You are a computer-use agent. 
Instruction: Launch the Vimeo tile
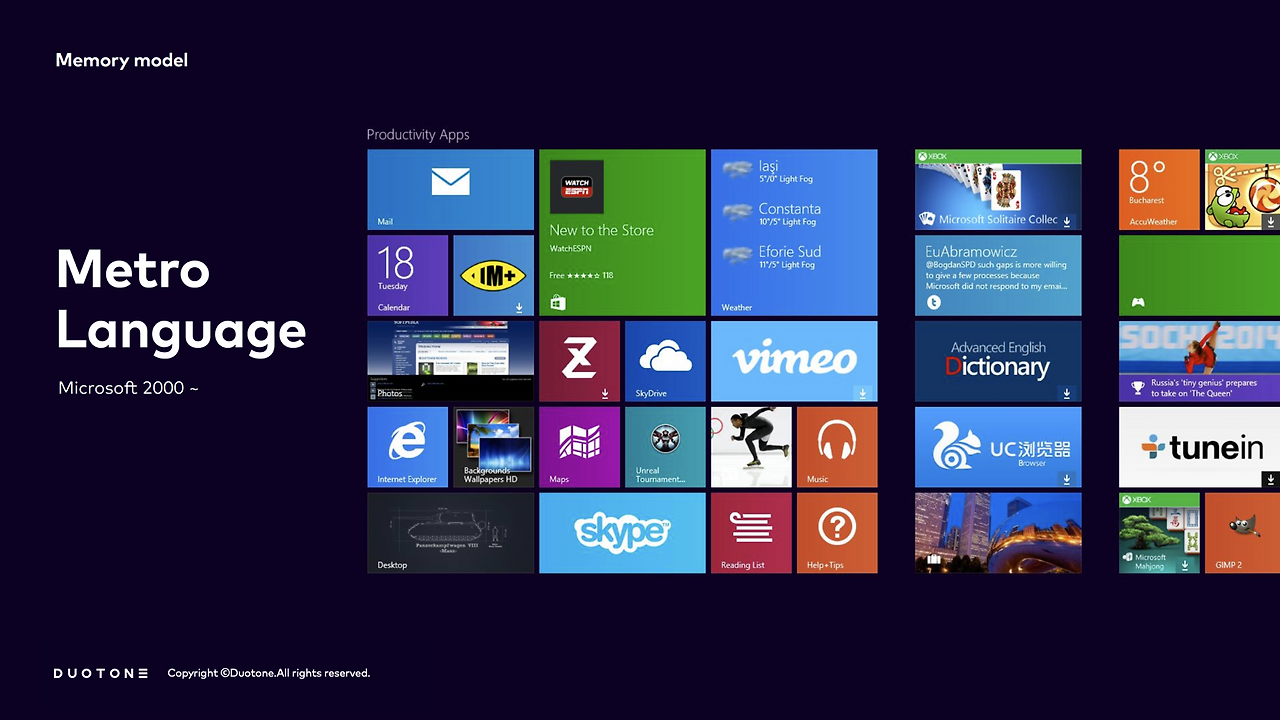(794, 361)
